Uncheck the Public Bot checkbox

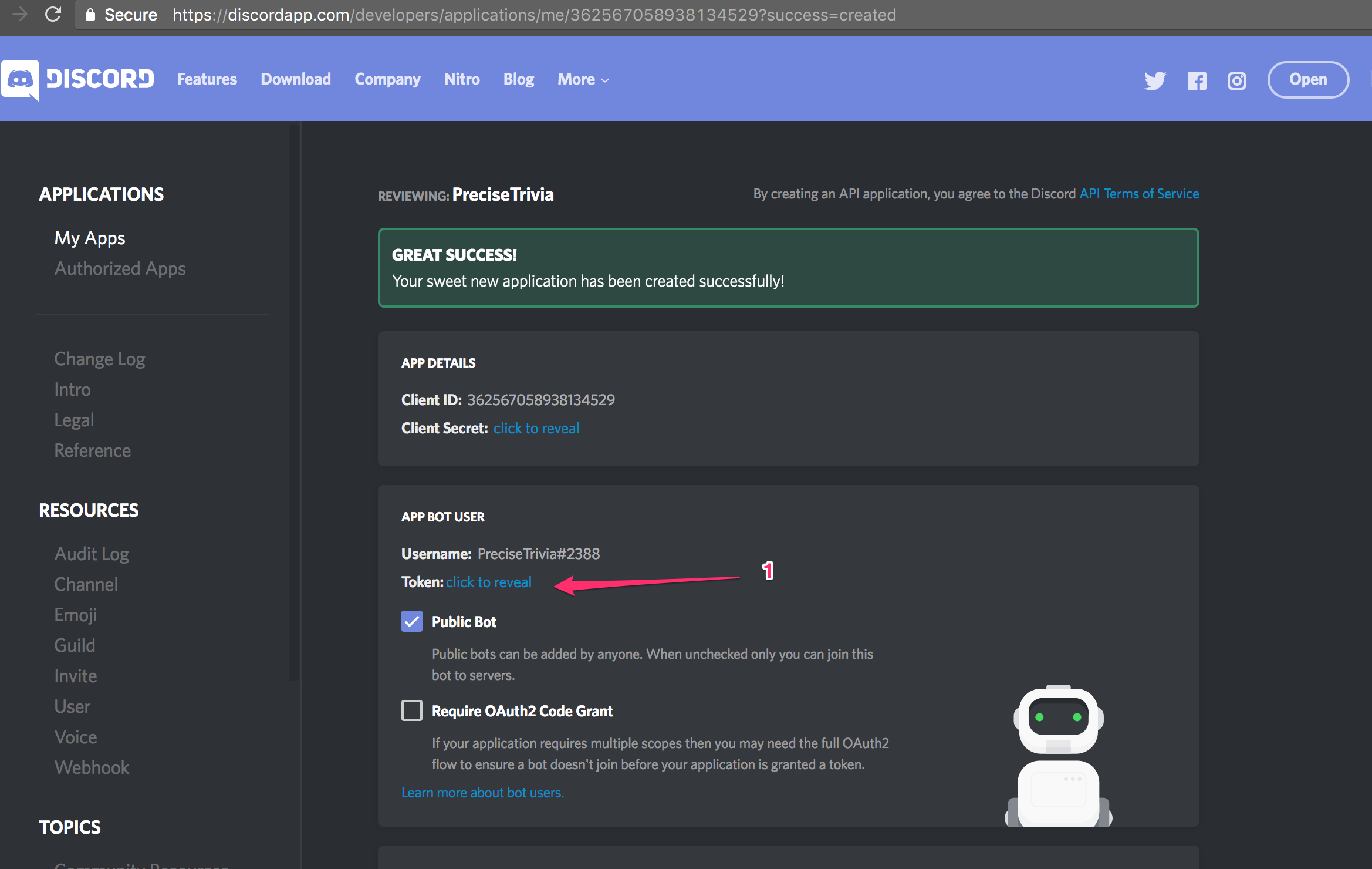pyautogui.click(x=411, y=621)
